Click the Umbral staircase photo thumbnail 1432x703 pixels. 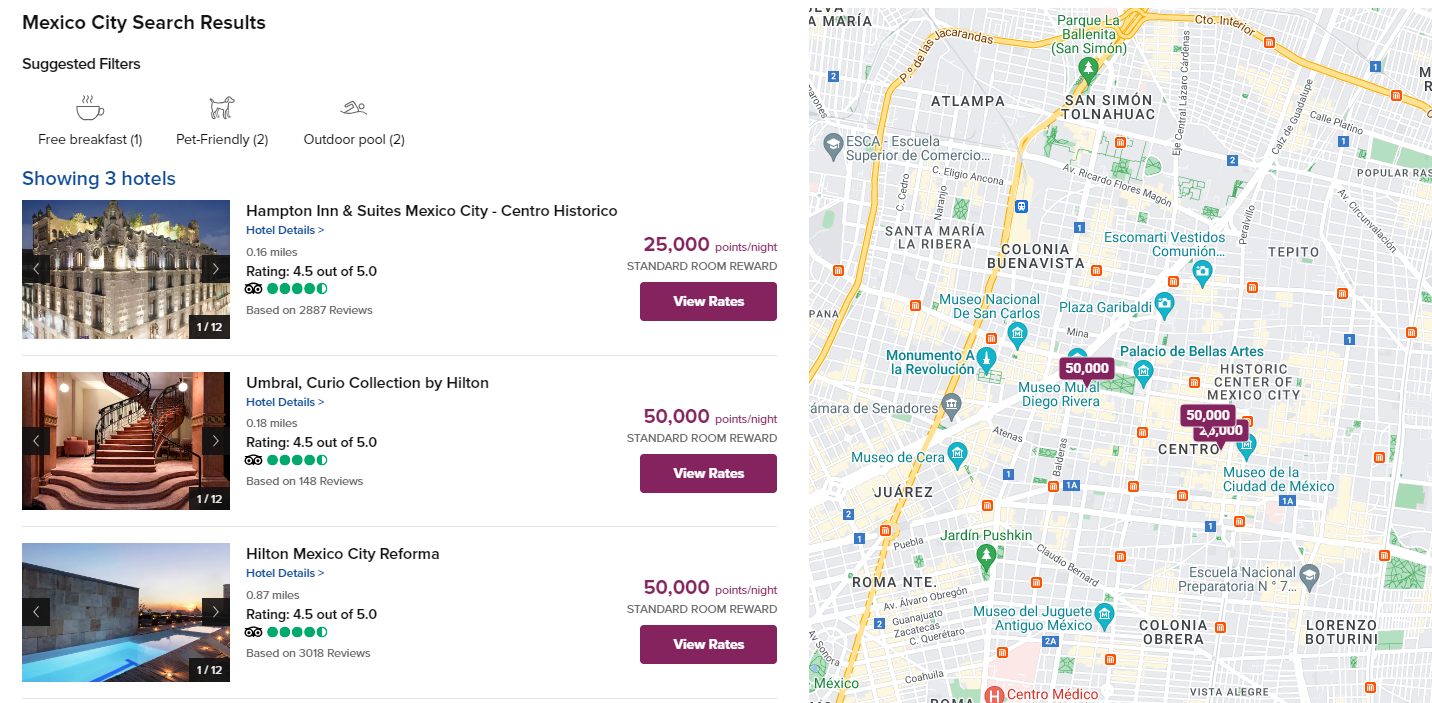(125, 440)
